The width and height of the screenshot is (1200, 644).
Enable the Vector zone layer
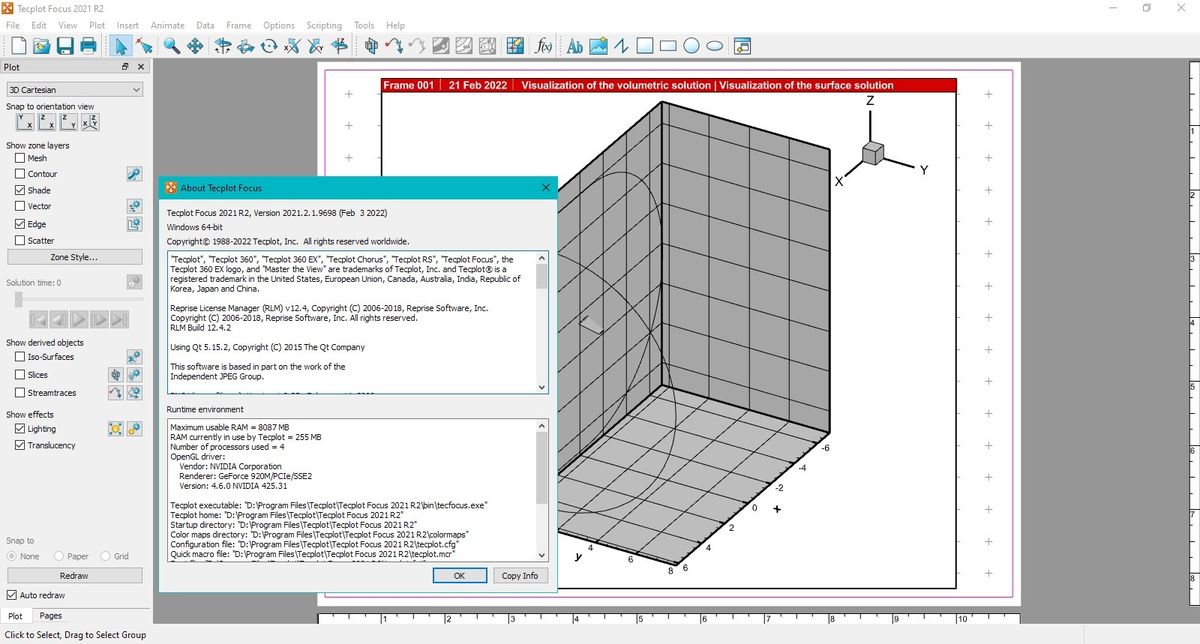(x=20, y=206)
